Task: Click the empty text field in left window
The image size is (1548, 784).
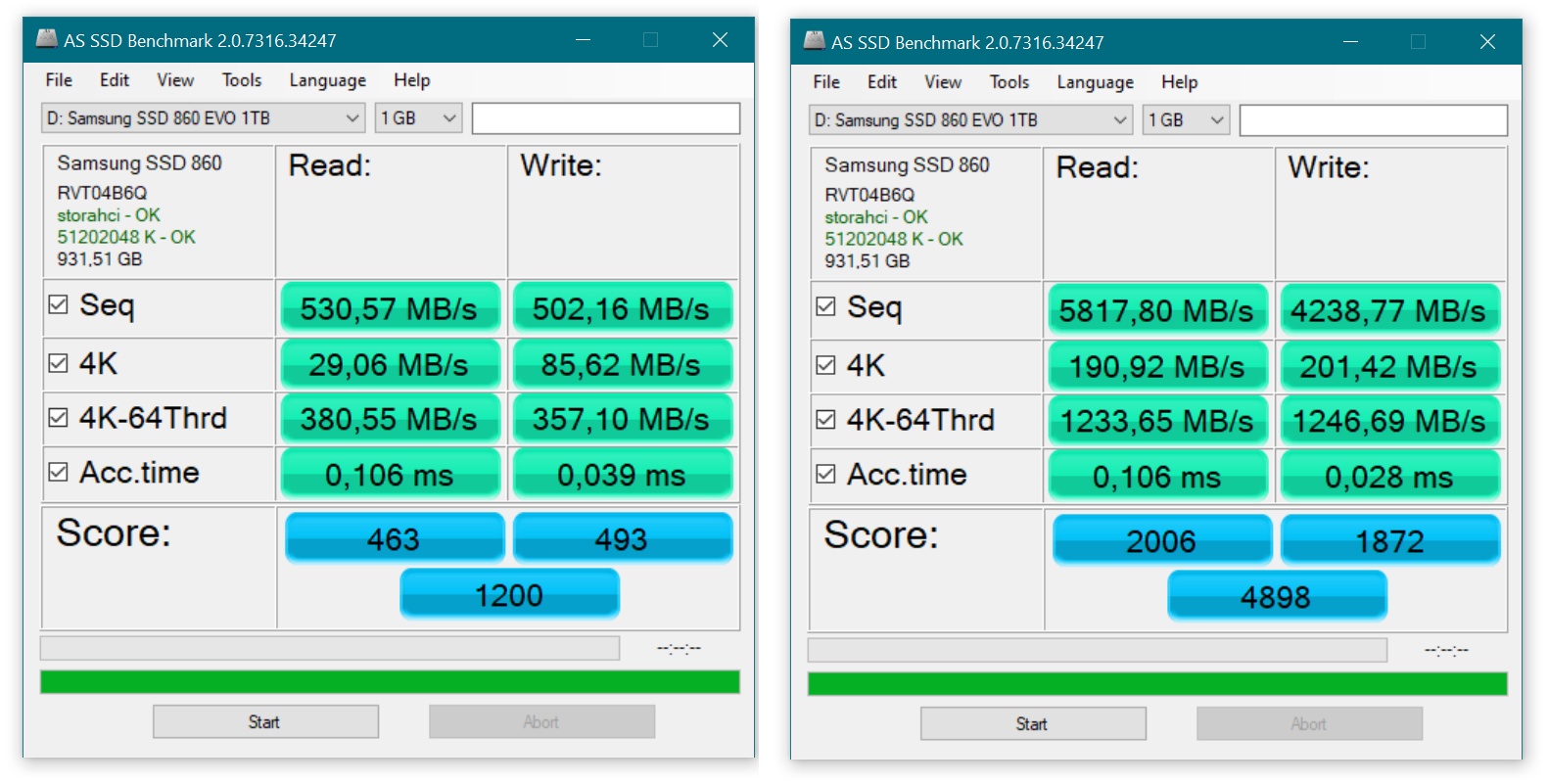Action: click(x=605, y=118)
